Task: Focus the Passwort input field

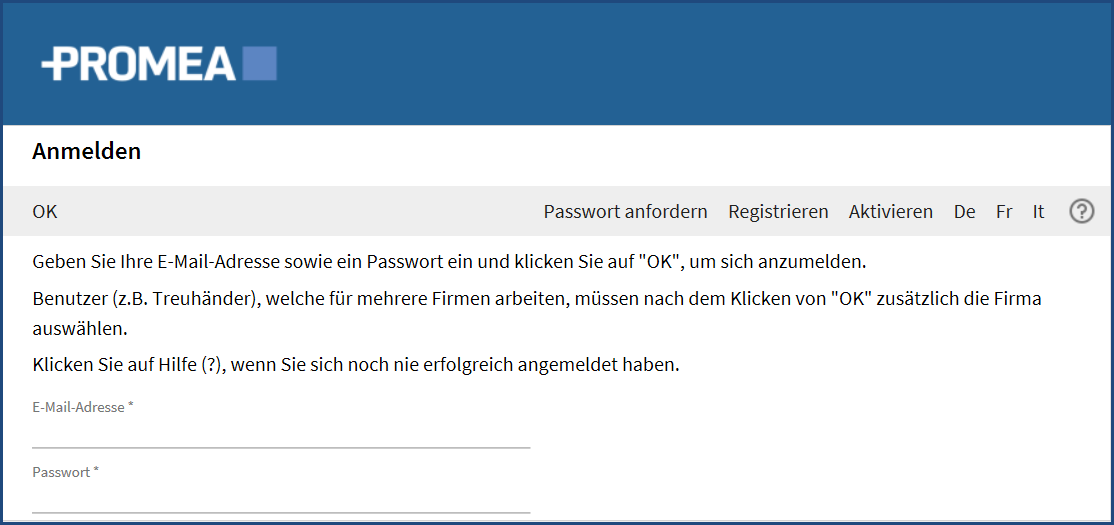Action: (281, 499)
